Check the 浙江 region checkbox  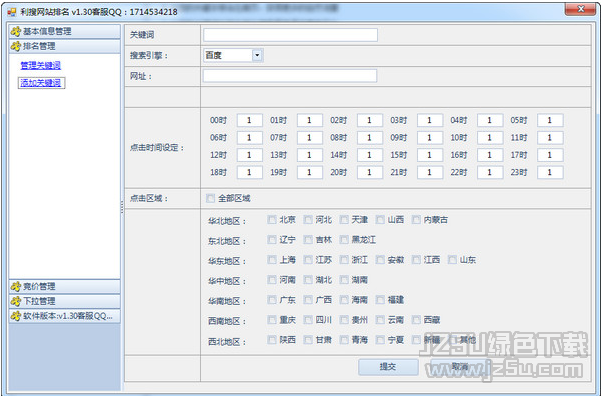[x=344, y=260]
